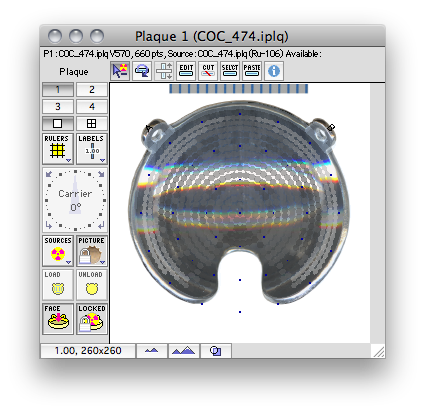Click the rotate plaque tool icon
425x413 pixels.
click(142, 71)
